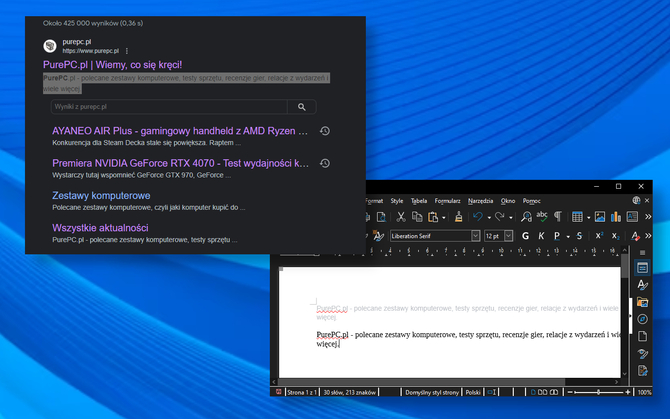Open Find and Replace magnifier icon
This screenshot has height=419, width=670.
pyautogui.click(x=526, y=217)
